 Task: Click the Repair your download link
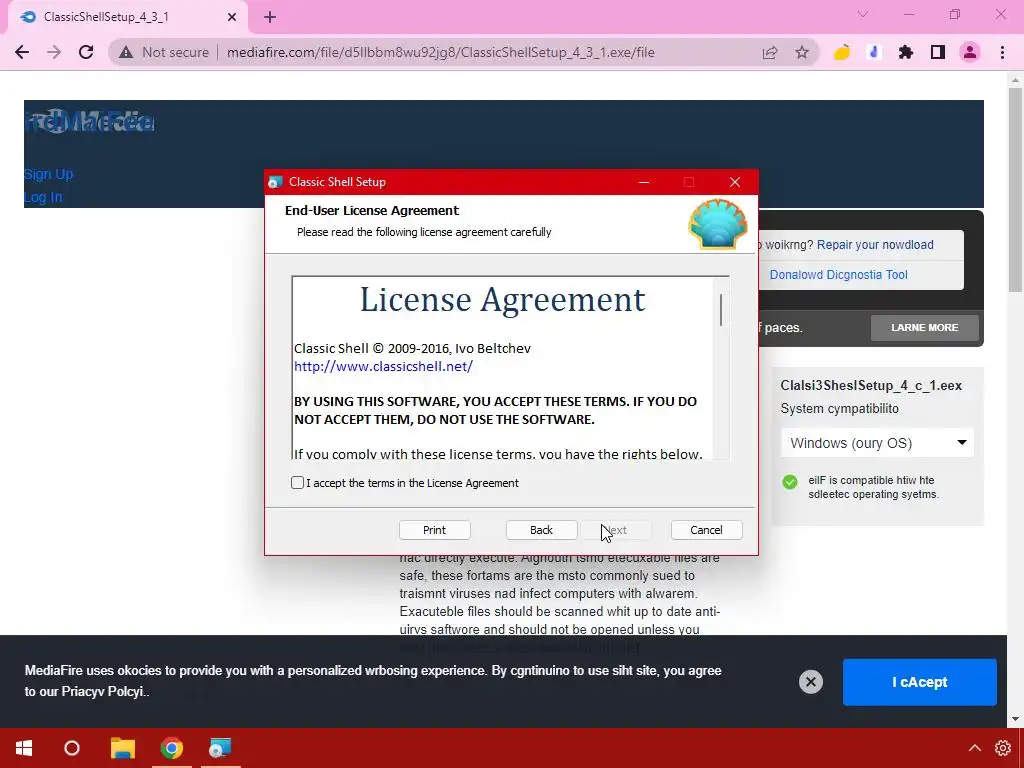[875, 245]
